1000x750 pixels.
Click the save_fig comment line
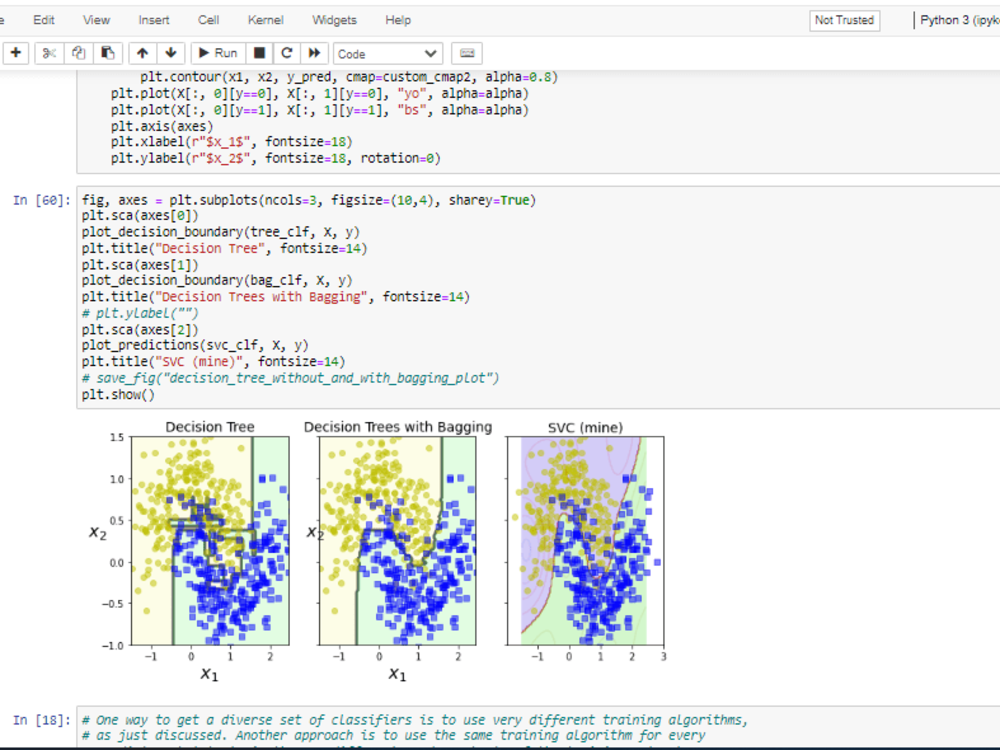click(x=290, y=378)
